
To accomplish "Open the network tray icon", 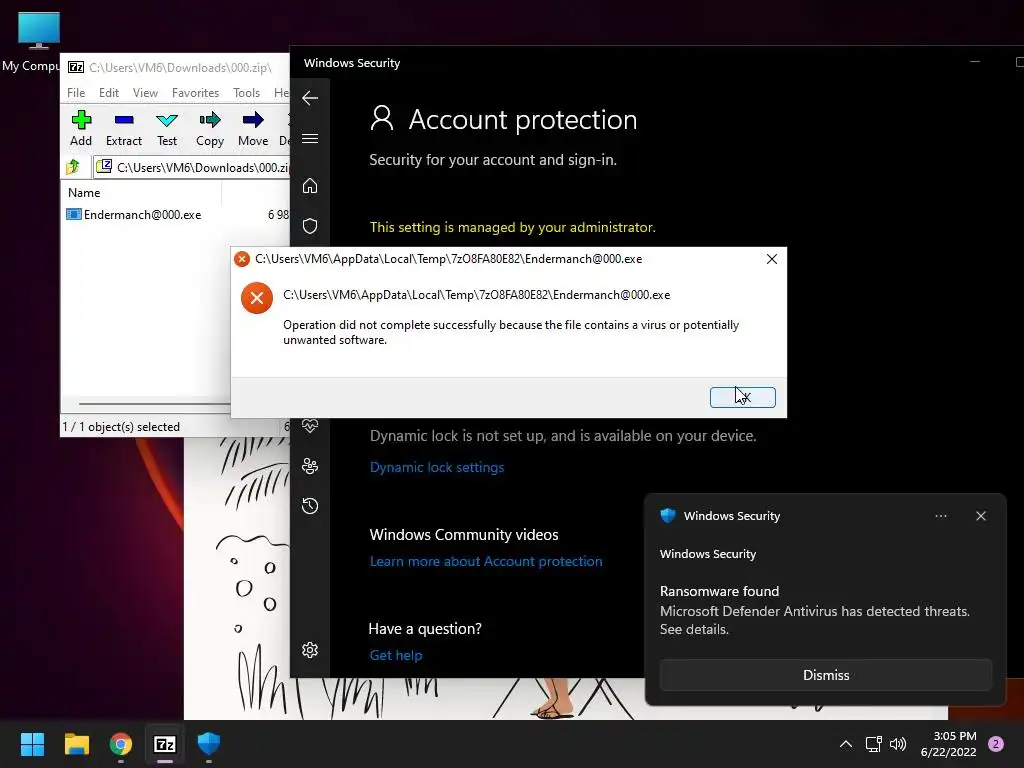I will tap(873, 744).
